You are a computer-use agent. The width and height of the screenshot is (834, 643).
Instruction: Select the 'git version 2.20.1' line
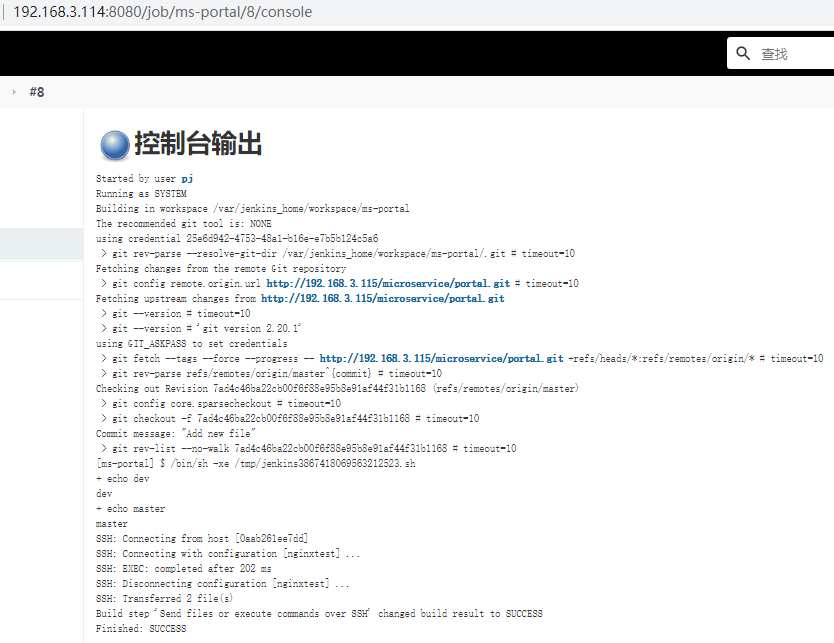click(x=201, y=329)
